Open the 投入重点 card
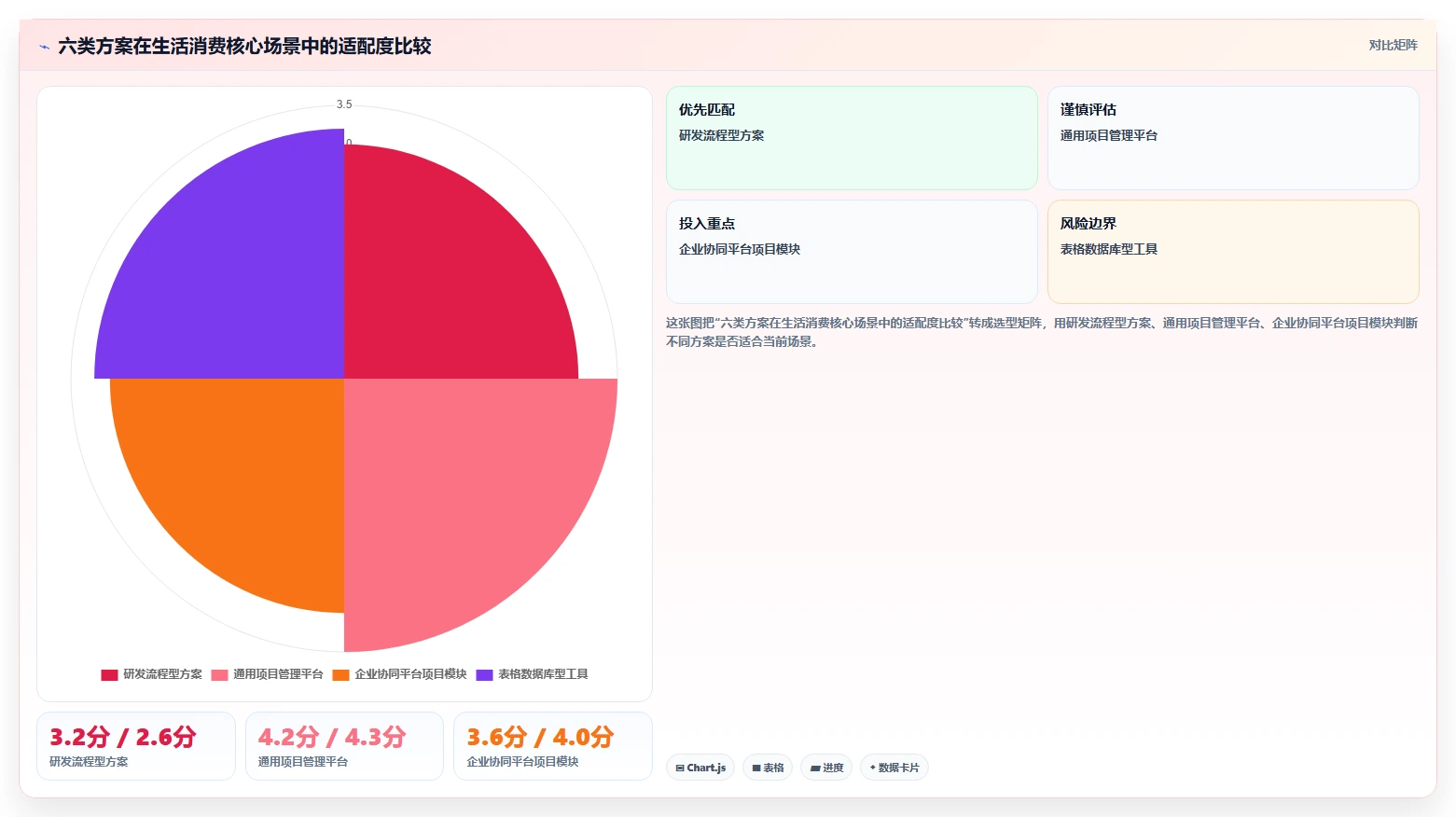Screen dimensions: 1456x817 (852, 252)
